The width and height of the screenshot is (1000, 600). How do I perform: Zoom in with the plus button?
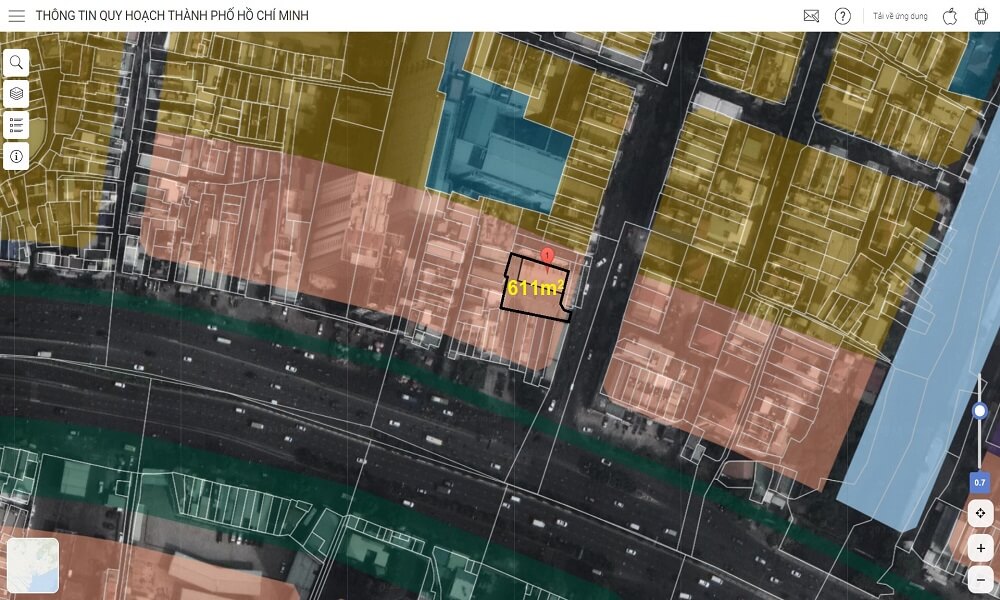point(981,548)
